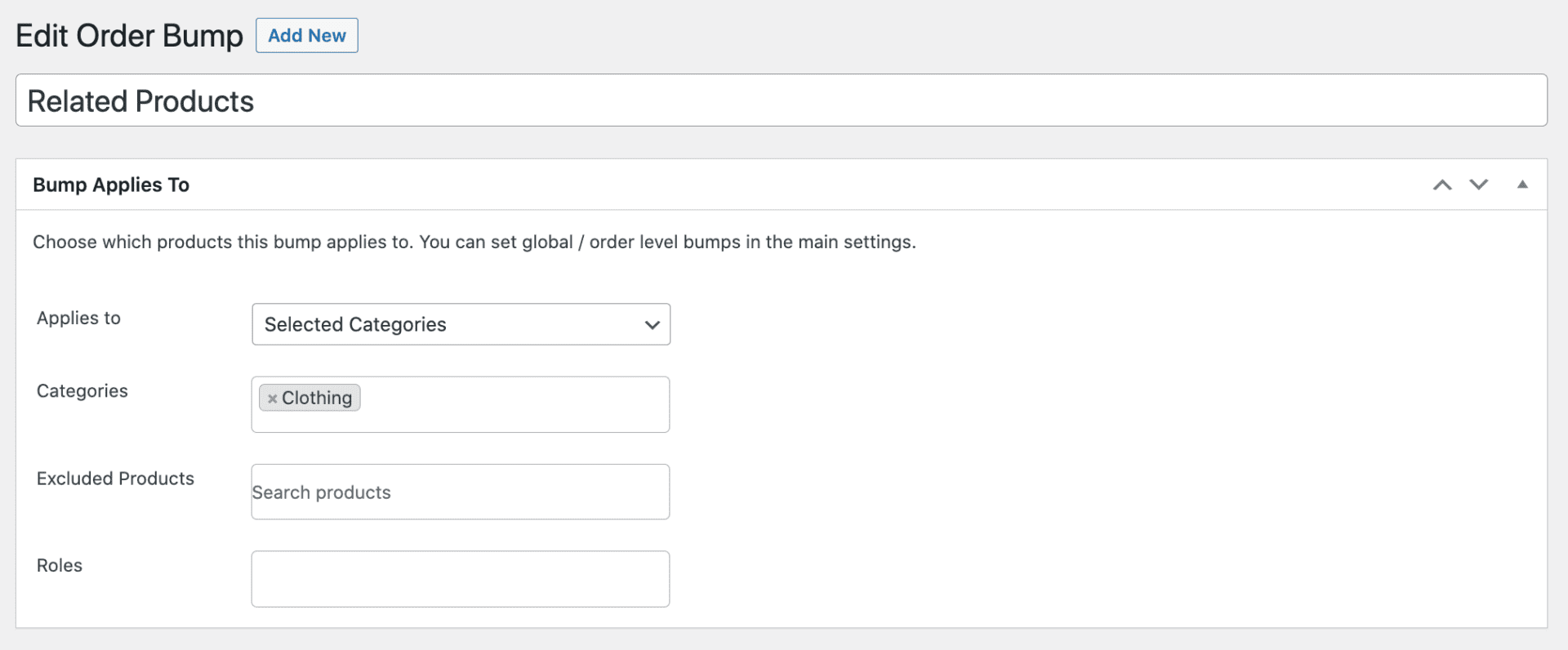Click the Add New button
The image size is (1568, 650).
click(x=307, y=35)
